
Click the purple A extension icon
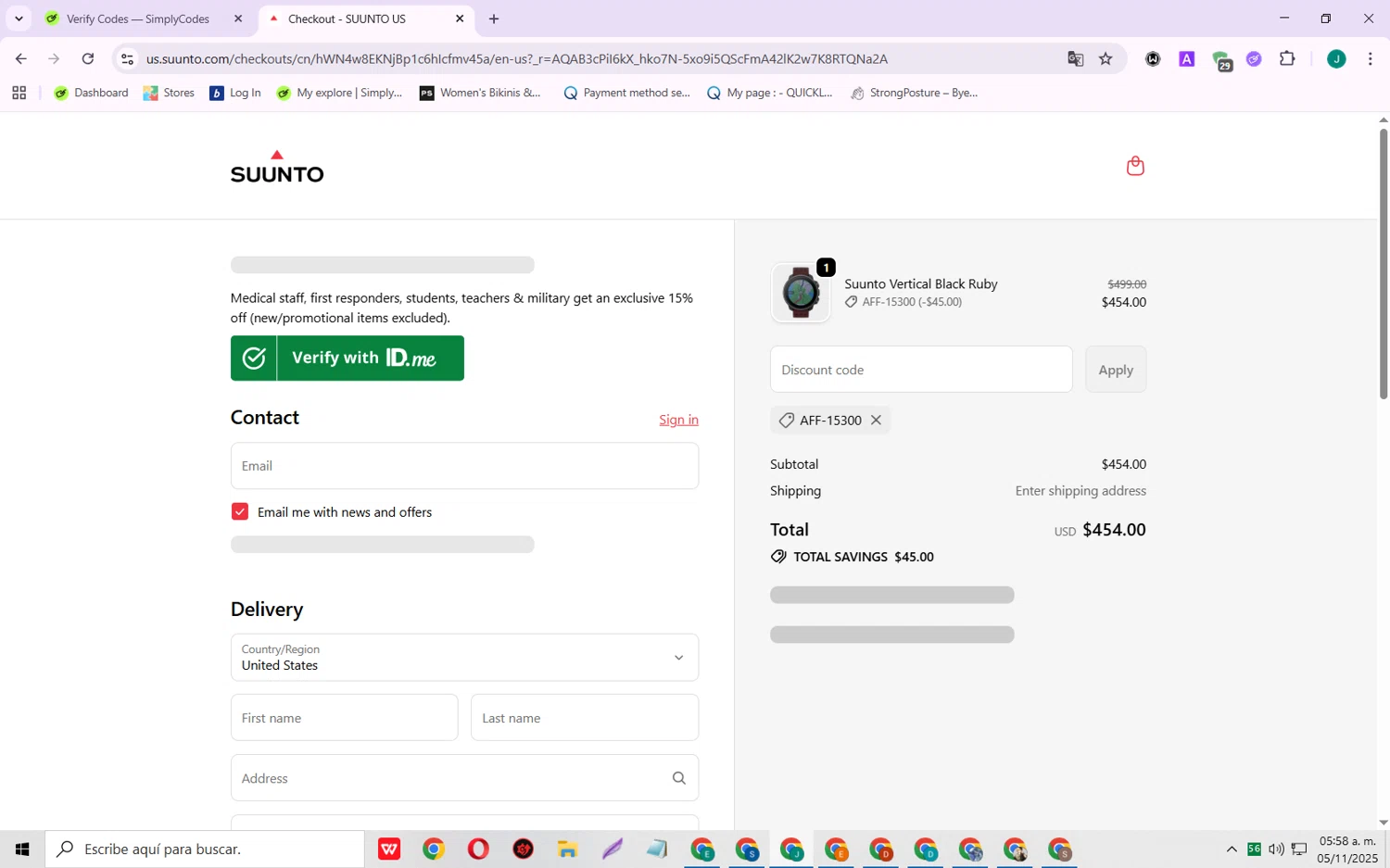(x=1186, y=58)
